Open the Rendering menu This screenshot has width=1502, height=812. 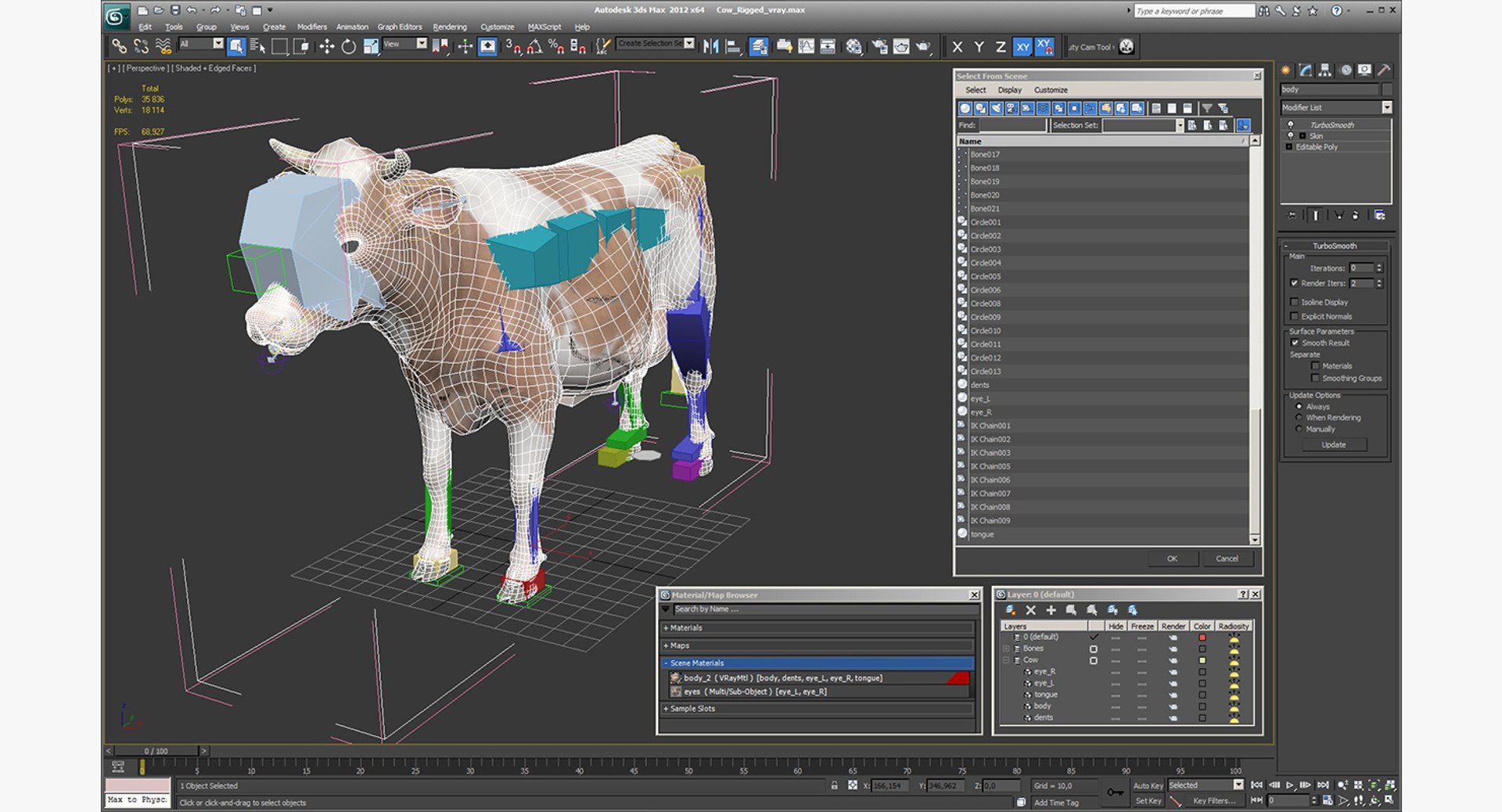[x=450, y=27]
